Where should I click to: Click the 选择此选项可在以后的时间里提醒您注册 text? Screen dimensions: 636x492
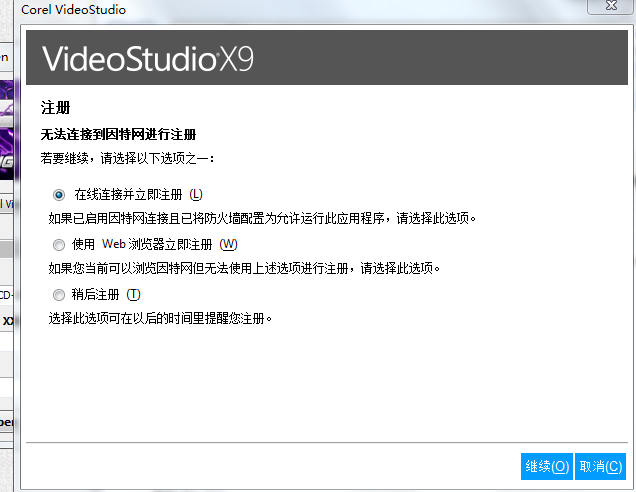click(160, 318)
